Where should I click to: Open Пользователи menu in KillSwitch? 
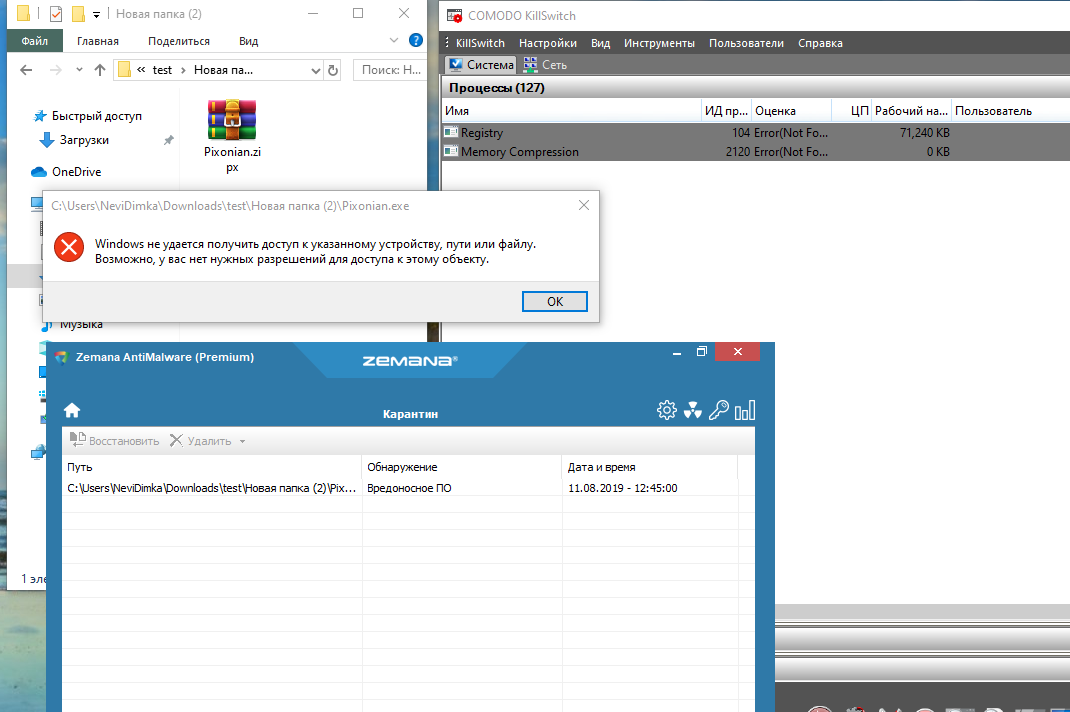click(x=746, y=43)
